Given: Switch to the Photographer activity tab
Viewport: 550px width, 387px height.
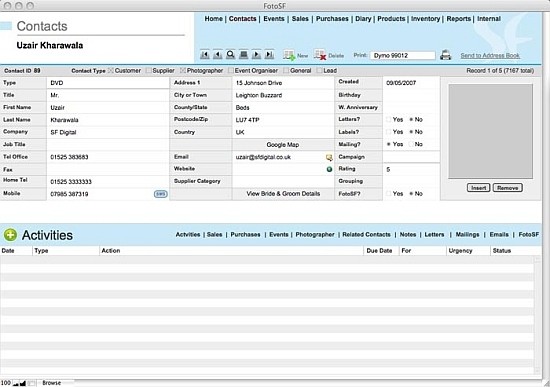Looking at the screenshot, I should pos(315,235).
